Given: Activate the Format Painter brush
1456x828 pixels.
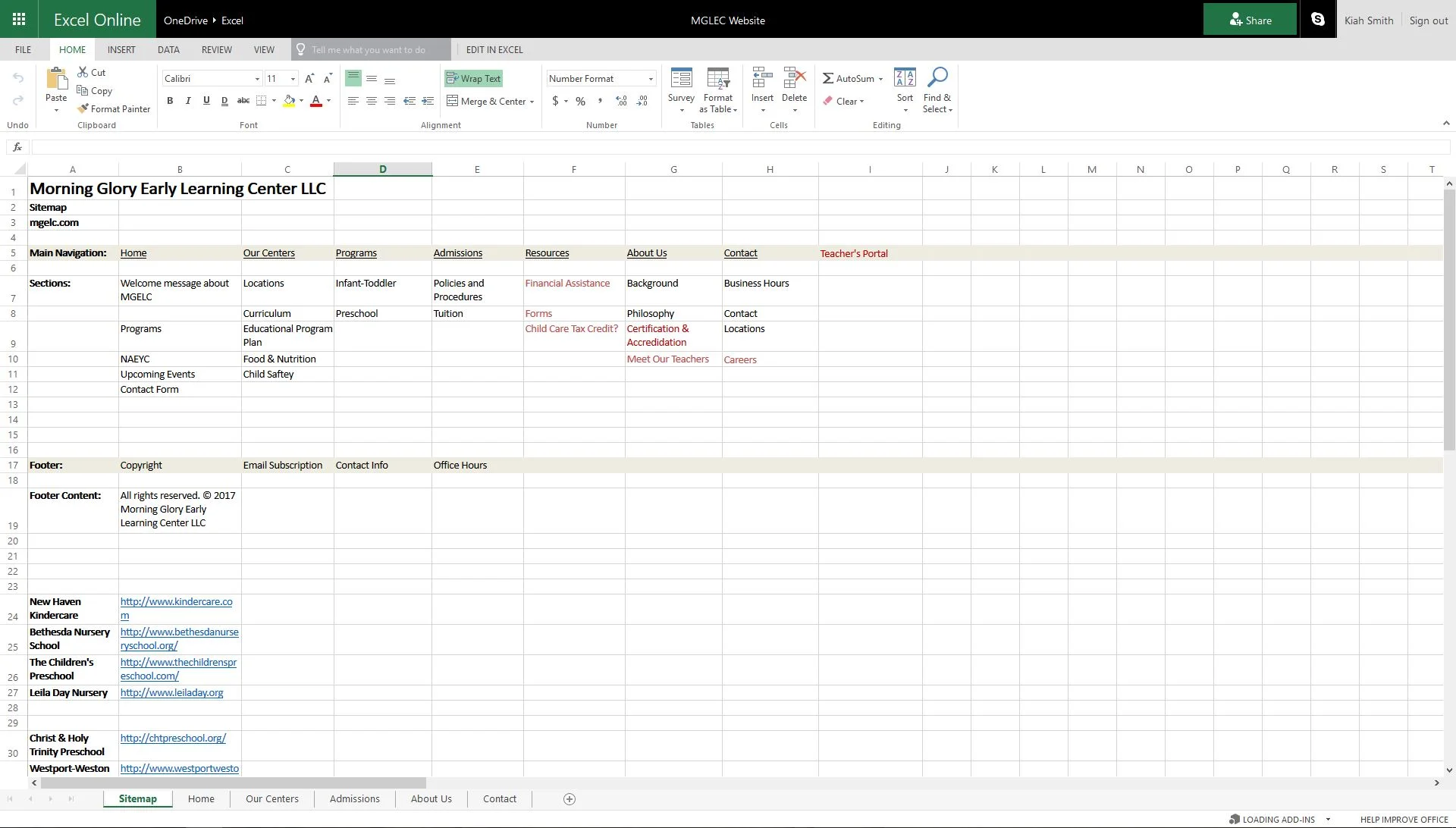Looking at the screenshot, I should tap(83, 108).
